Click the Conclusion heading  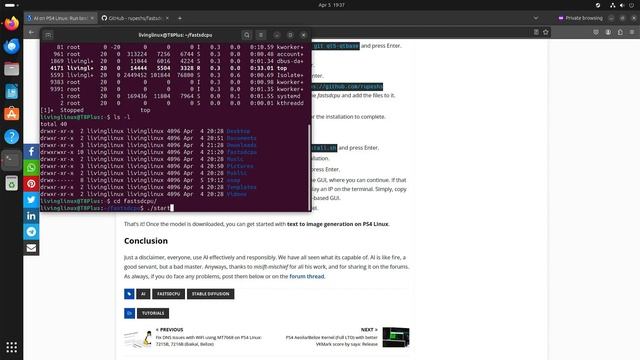146,241
